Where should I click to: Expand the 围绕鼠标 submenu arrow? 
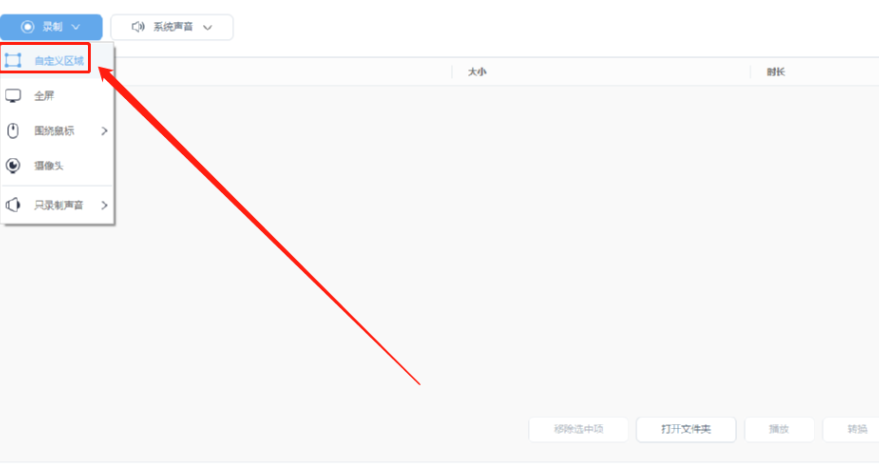(104, 131)
